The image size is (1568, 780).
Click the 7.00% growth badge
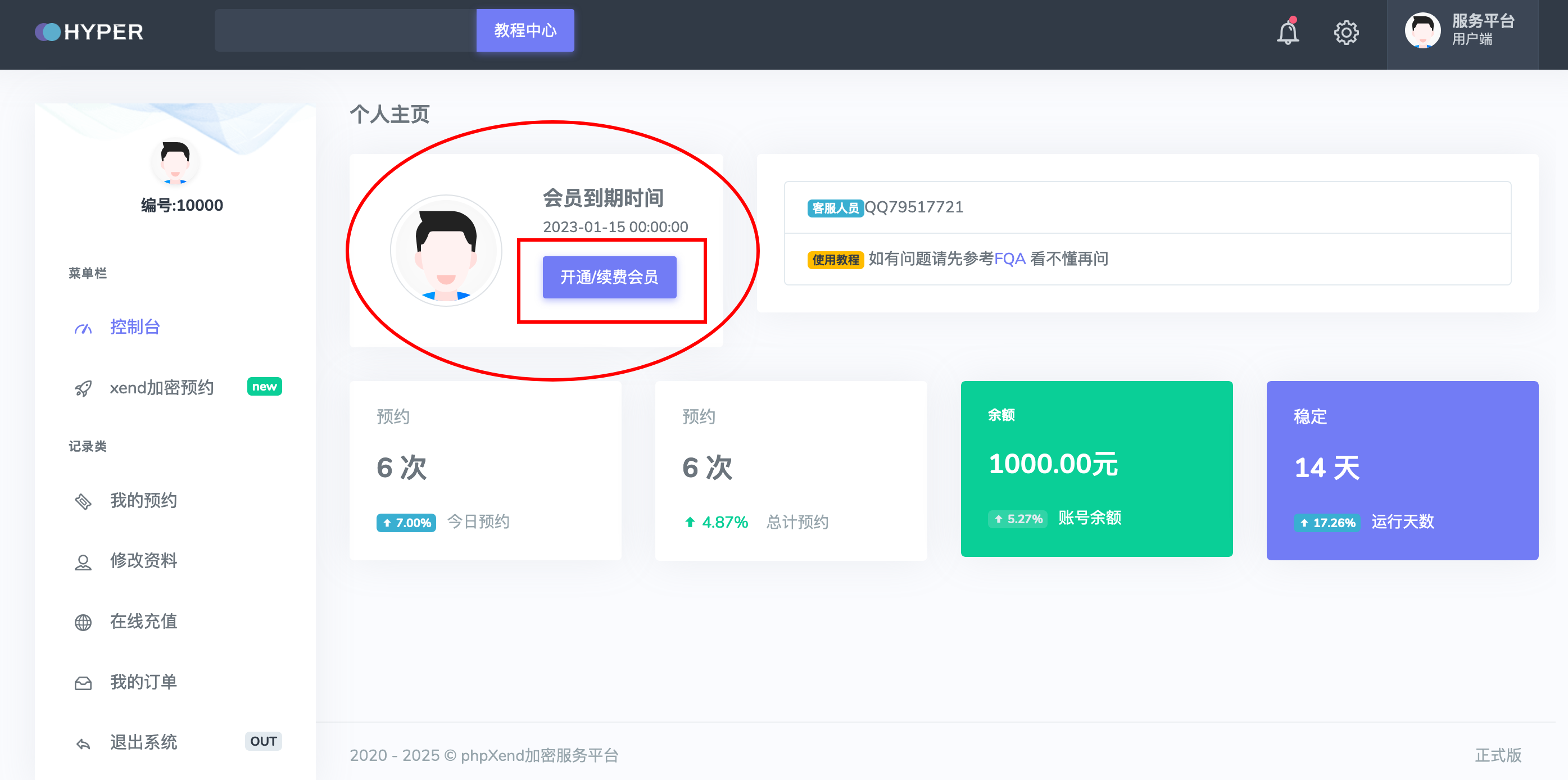click(405, 523)
